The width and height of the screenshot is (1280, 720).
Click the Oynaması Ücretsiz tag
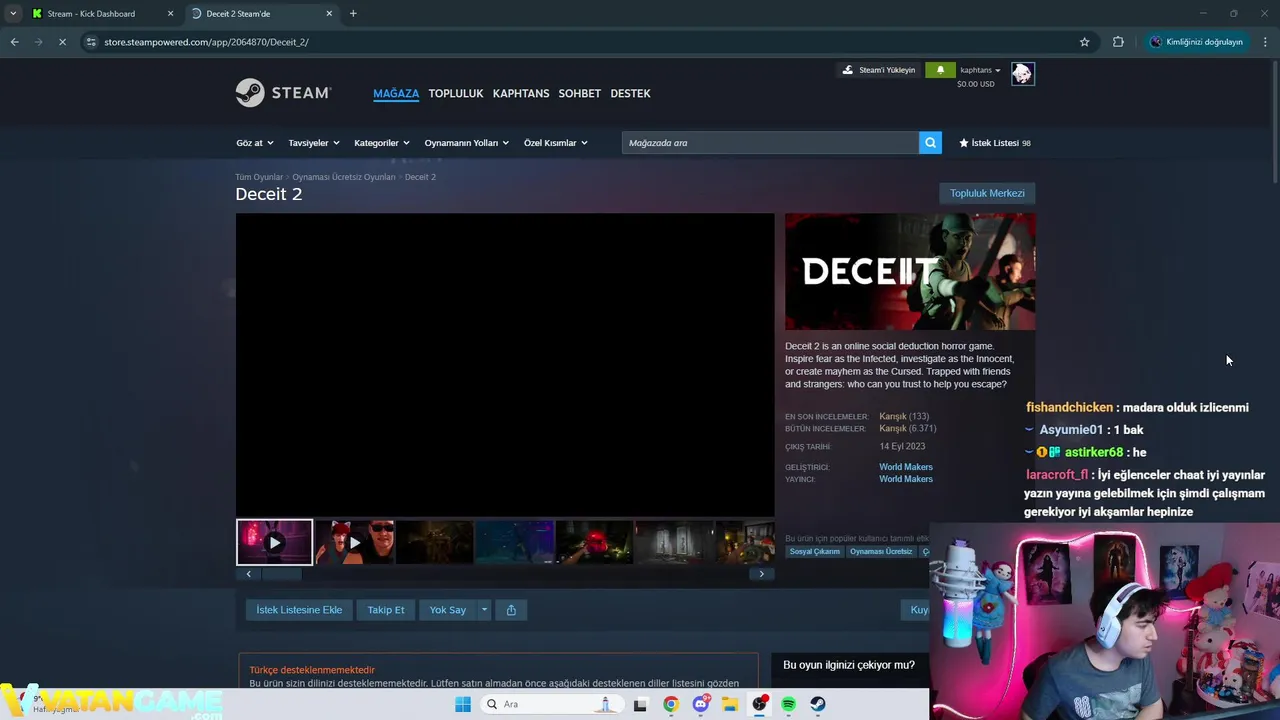[x=881, y=551]
